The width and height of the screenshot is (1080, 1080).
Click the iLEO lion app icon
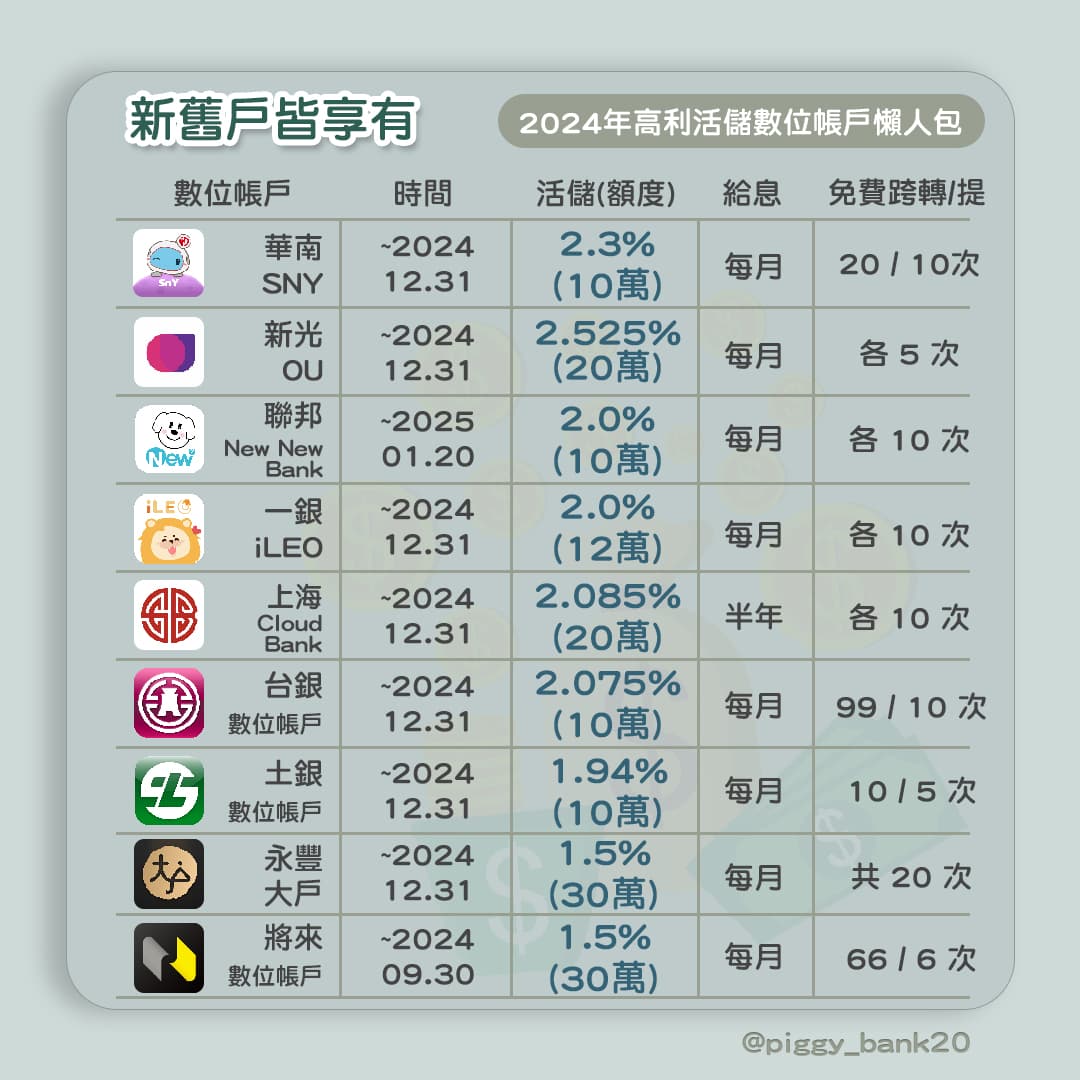point(169,528)
